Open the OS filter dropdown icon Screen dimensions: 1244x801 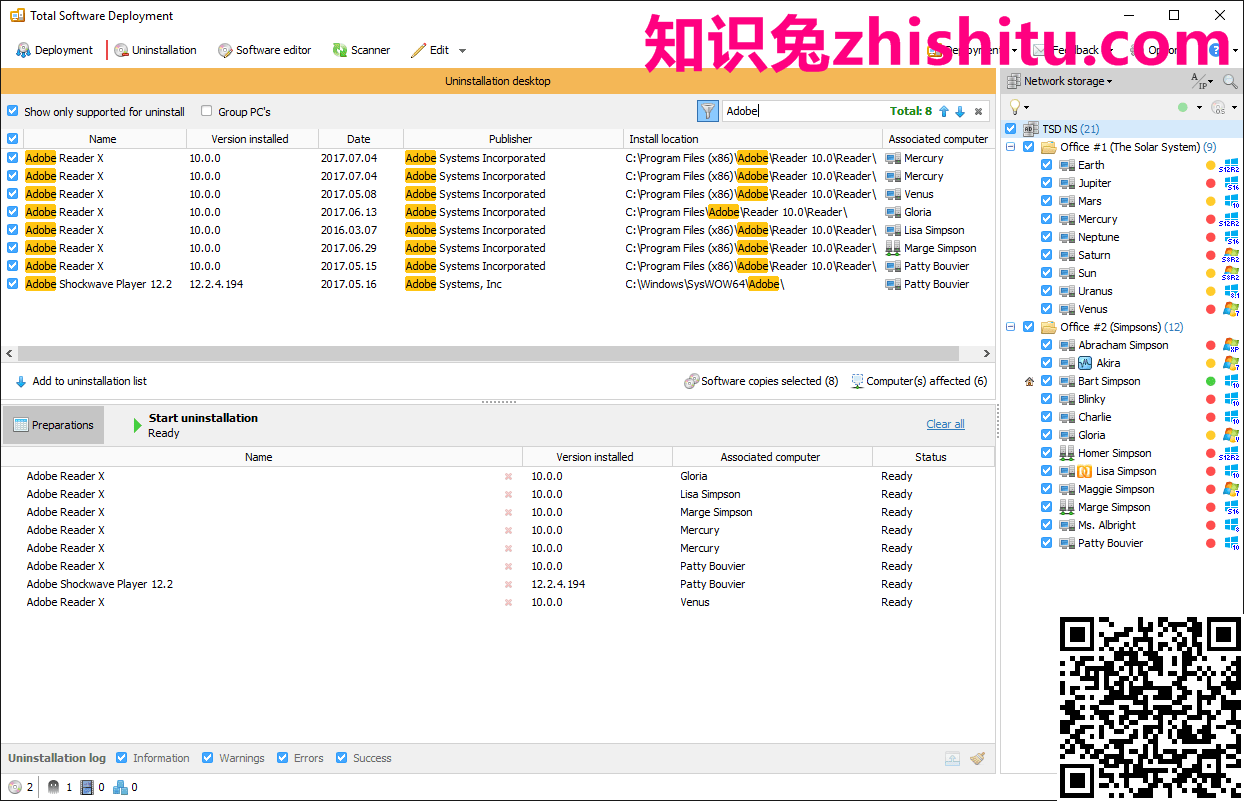click(1224, 107)
